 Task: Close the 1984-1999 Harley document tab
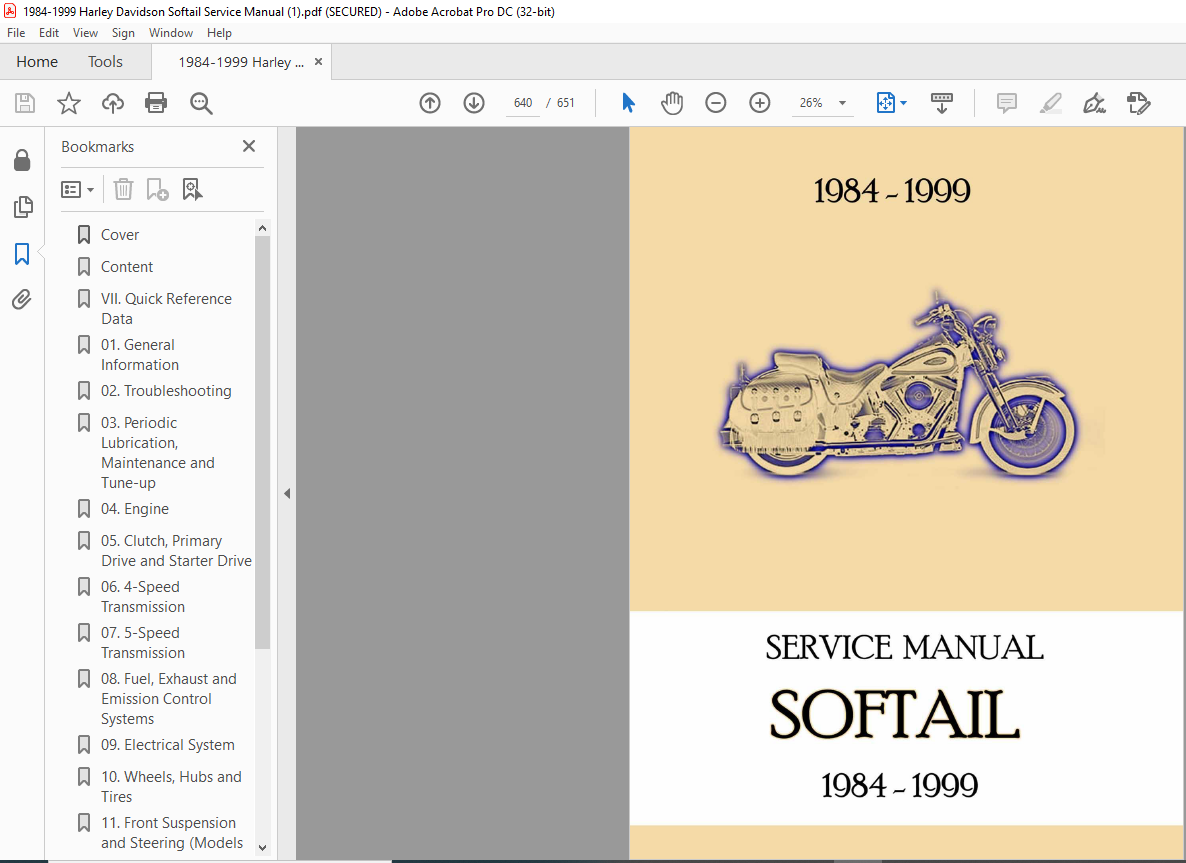[x=318, y=62]
